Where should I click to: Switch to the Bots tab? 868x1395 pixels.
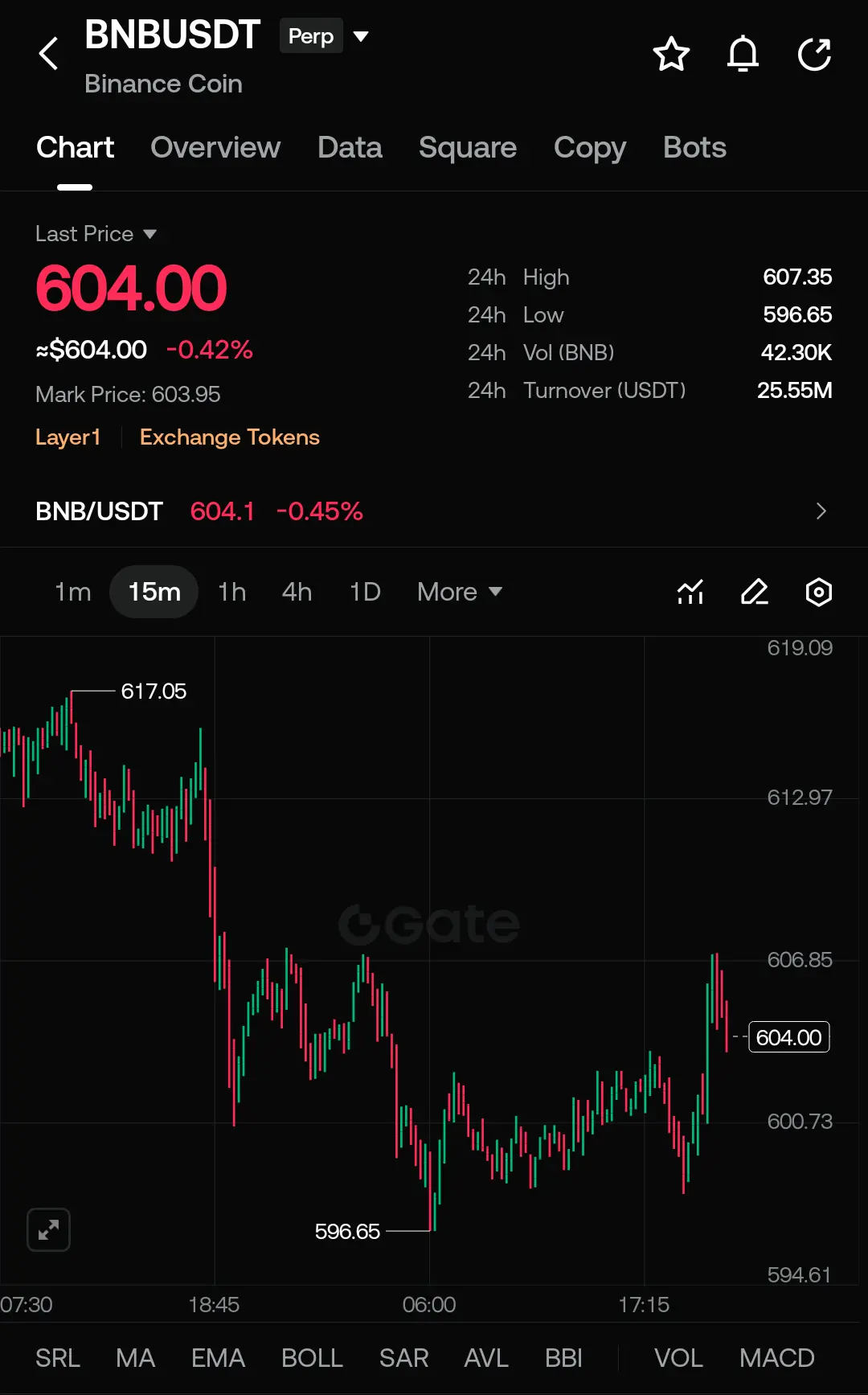tap(694, 148)
